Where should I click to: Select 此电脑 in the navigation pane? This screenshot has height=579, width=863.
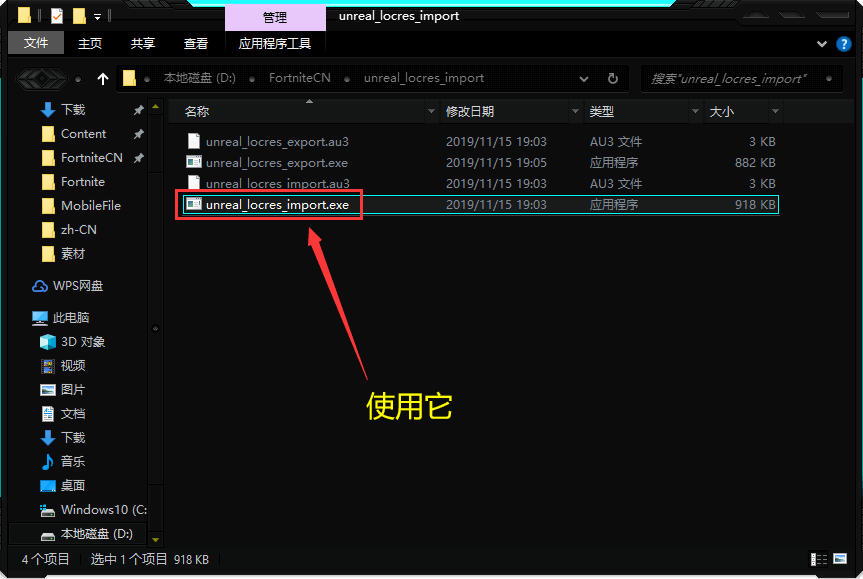coord(70,318)
